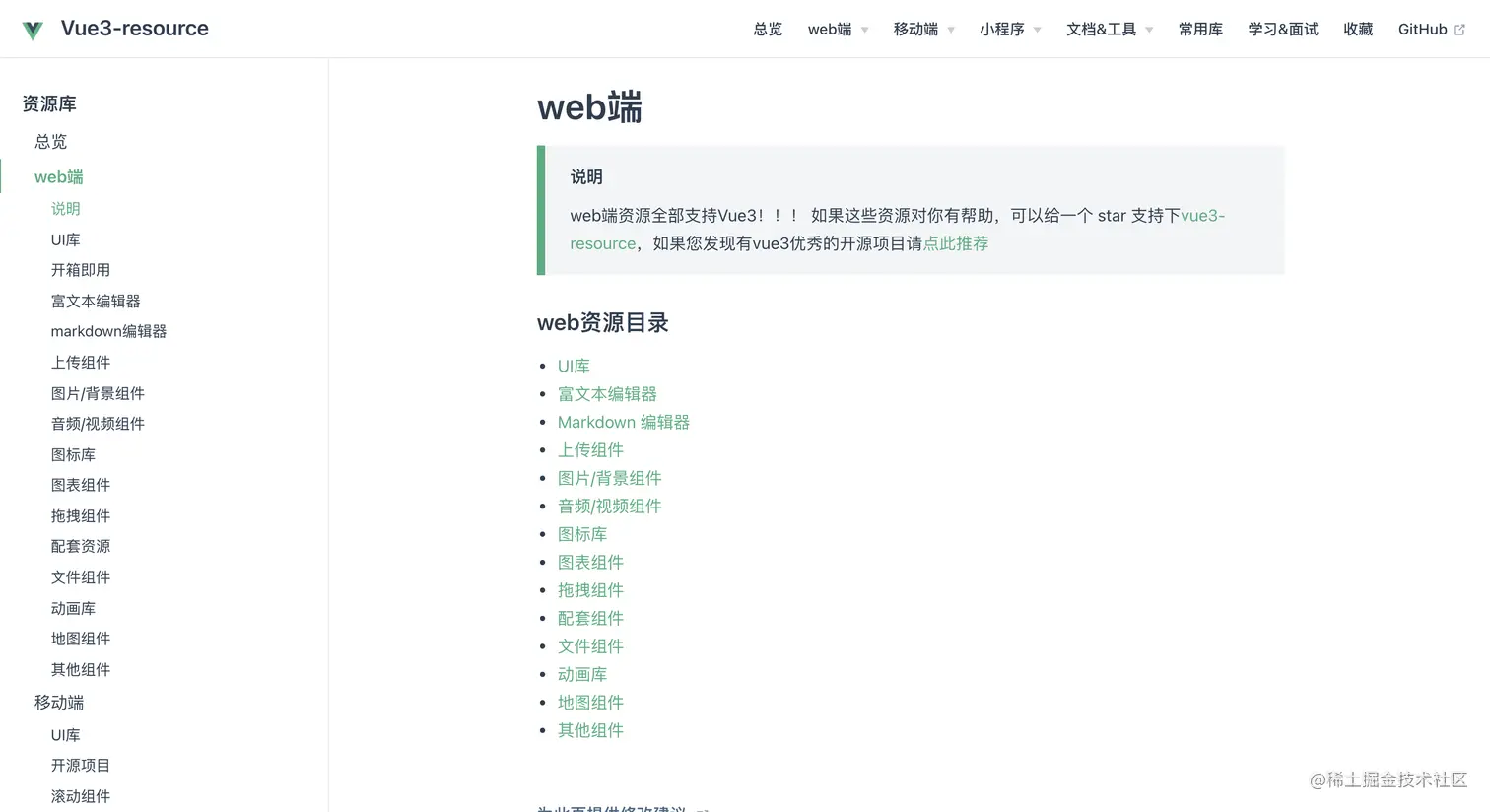
Task: Open Markdown 编辑器 link in directory list
Action: 624,422
